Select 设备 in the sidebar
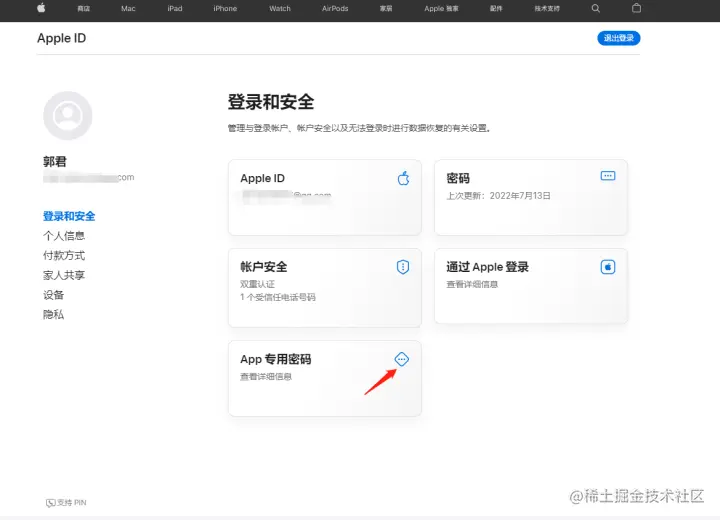720x520 pixels. point(53,295)
